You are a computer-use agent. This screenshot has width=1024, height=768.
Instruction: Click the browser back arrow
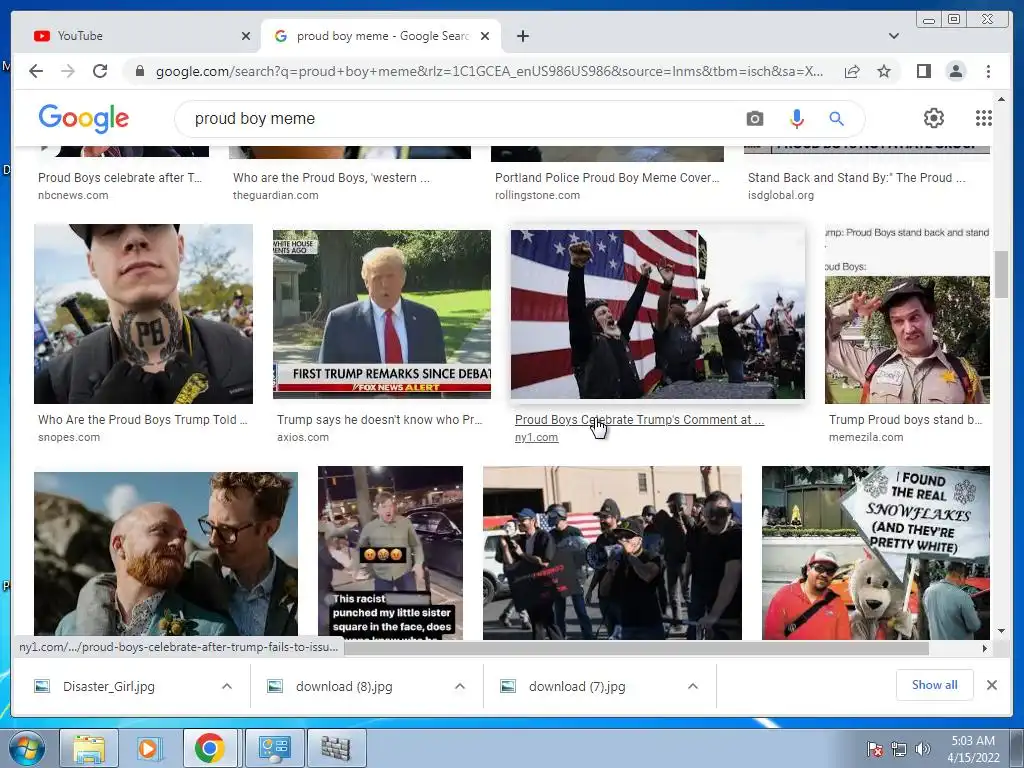click(x=36, y=71)
